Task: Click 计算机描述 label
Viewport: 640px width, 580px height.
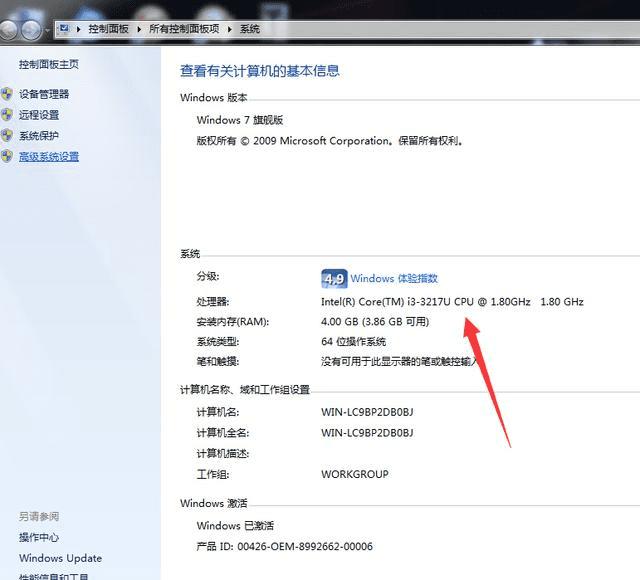Action: (223, 453)
